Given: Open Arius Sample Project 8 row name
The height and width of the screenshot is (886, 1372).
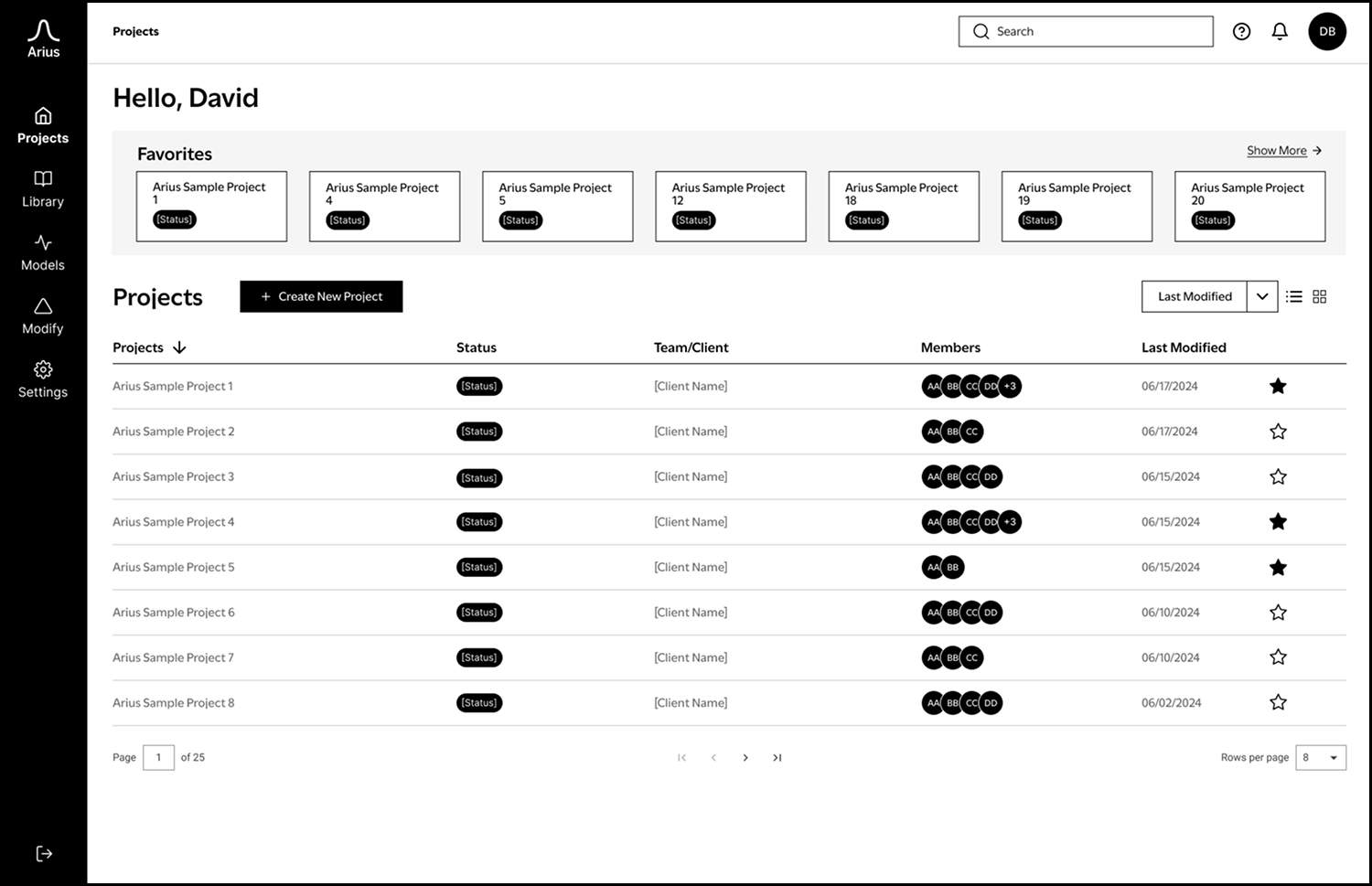Looking at the screenshot, I should [174, 703].
